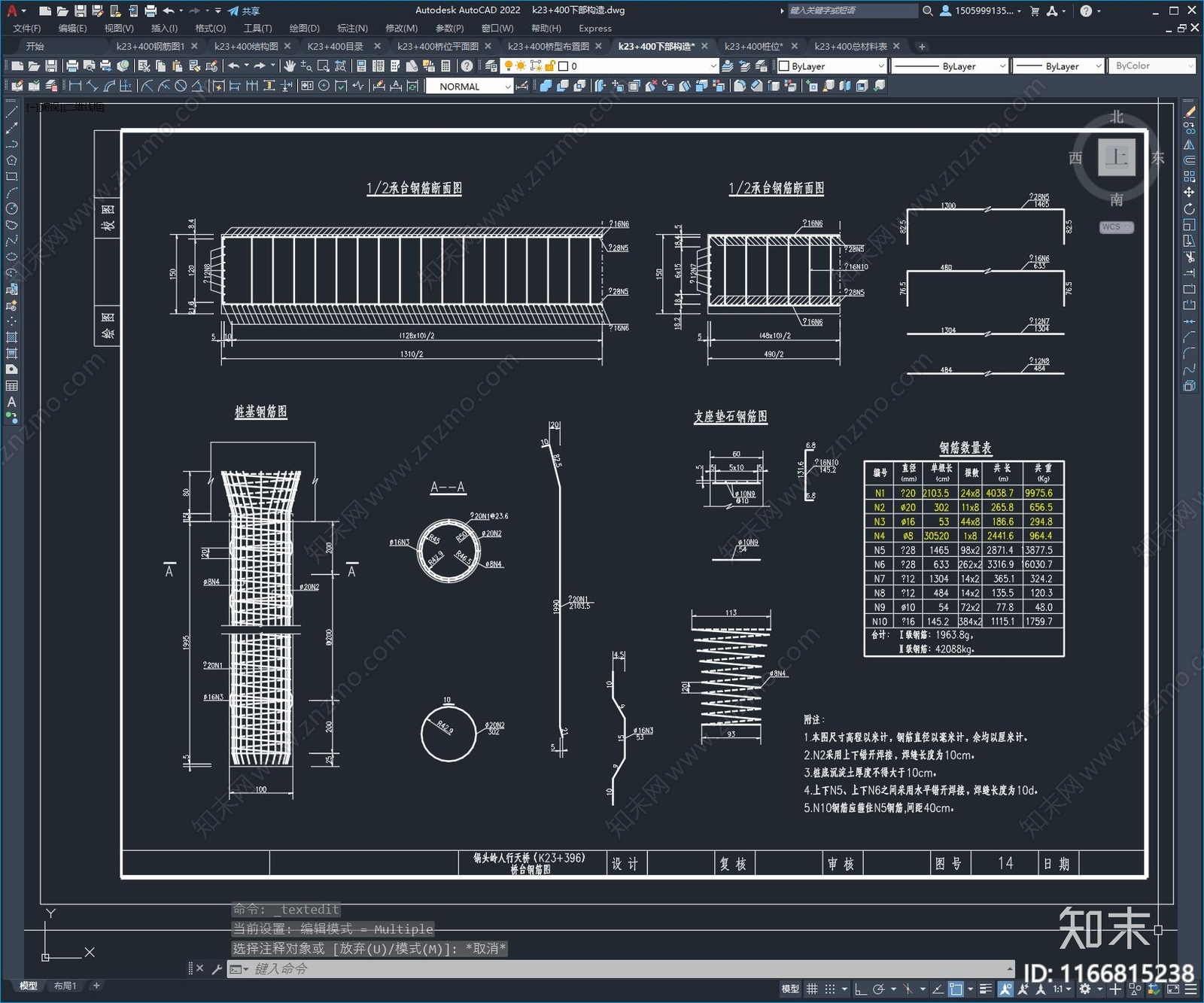
Task: Select the Line tool in draw toolbar
Action: [11, 111]
